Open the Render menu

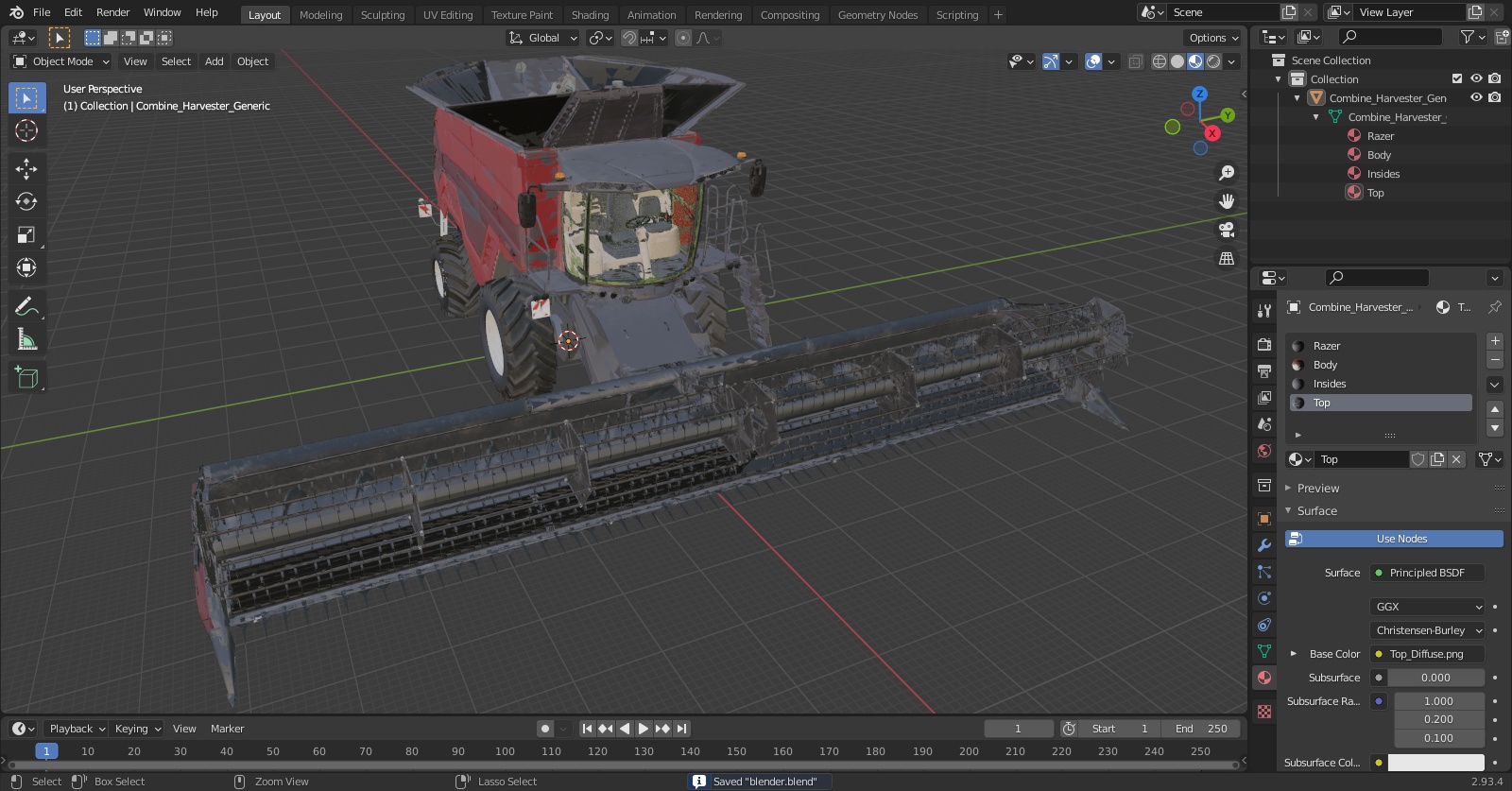(x=112, y=12)
